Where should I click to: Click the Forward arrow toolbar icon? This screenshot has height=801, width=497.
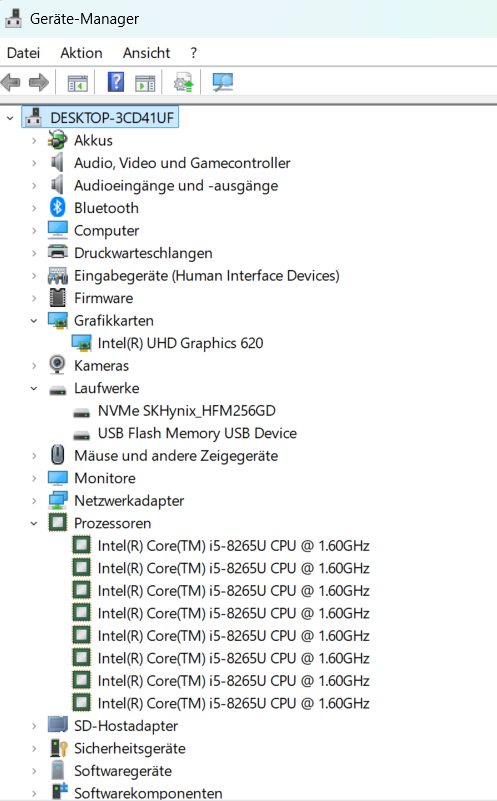click(x=39, y=82)
